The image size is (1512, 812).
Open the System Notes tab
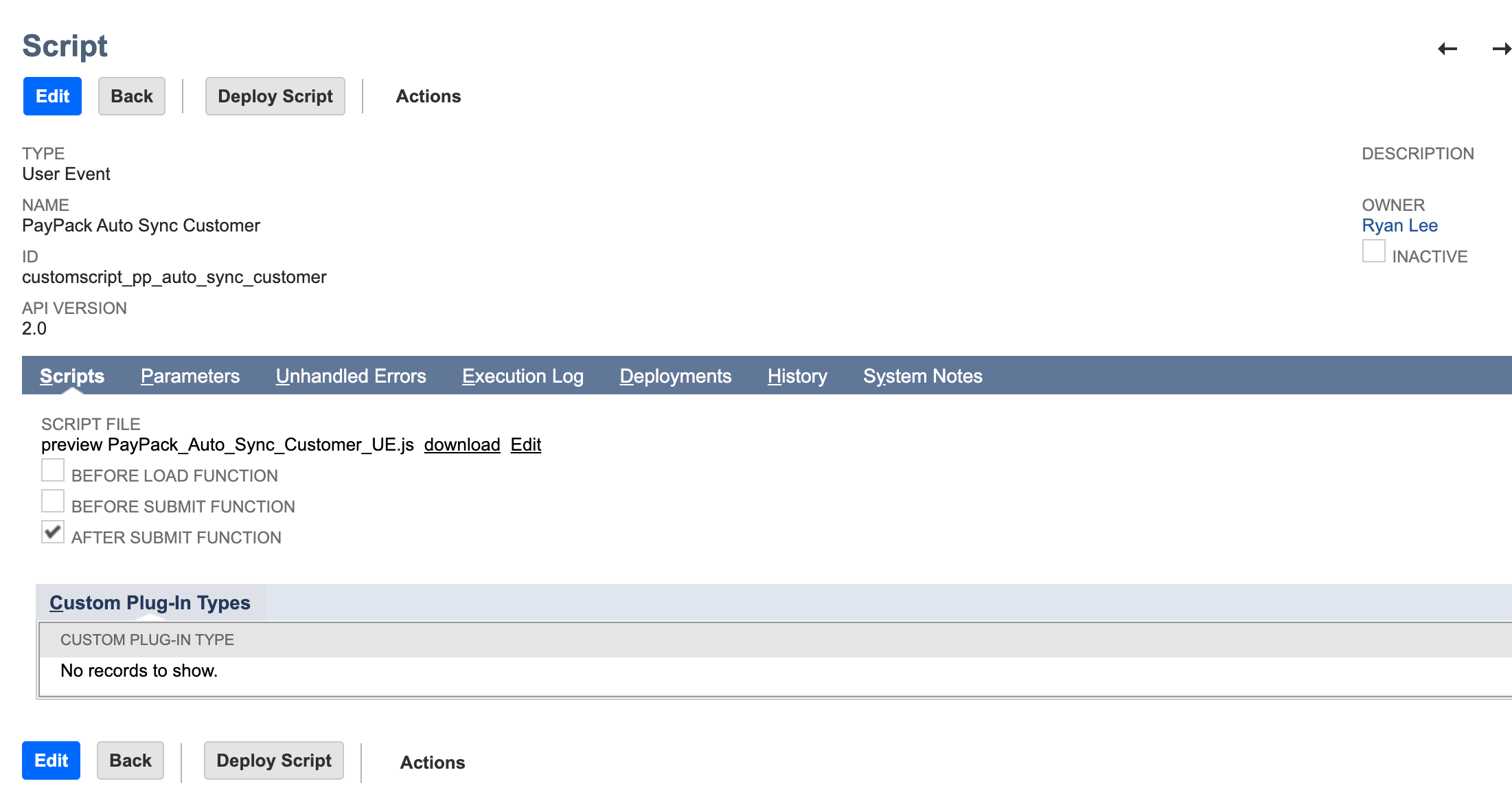(x=923, y=376)
